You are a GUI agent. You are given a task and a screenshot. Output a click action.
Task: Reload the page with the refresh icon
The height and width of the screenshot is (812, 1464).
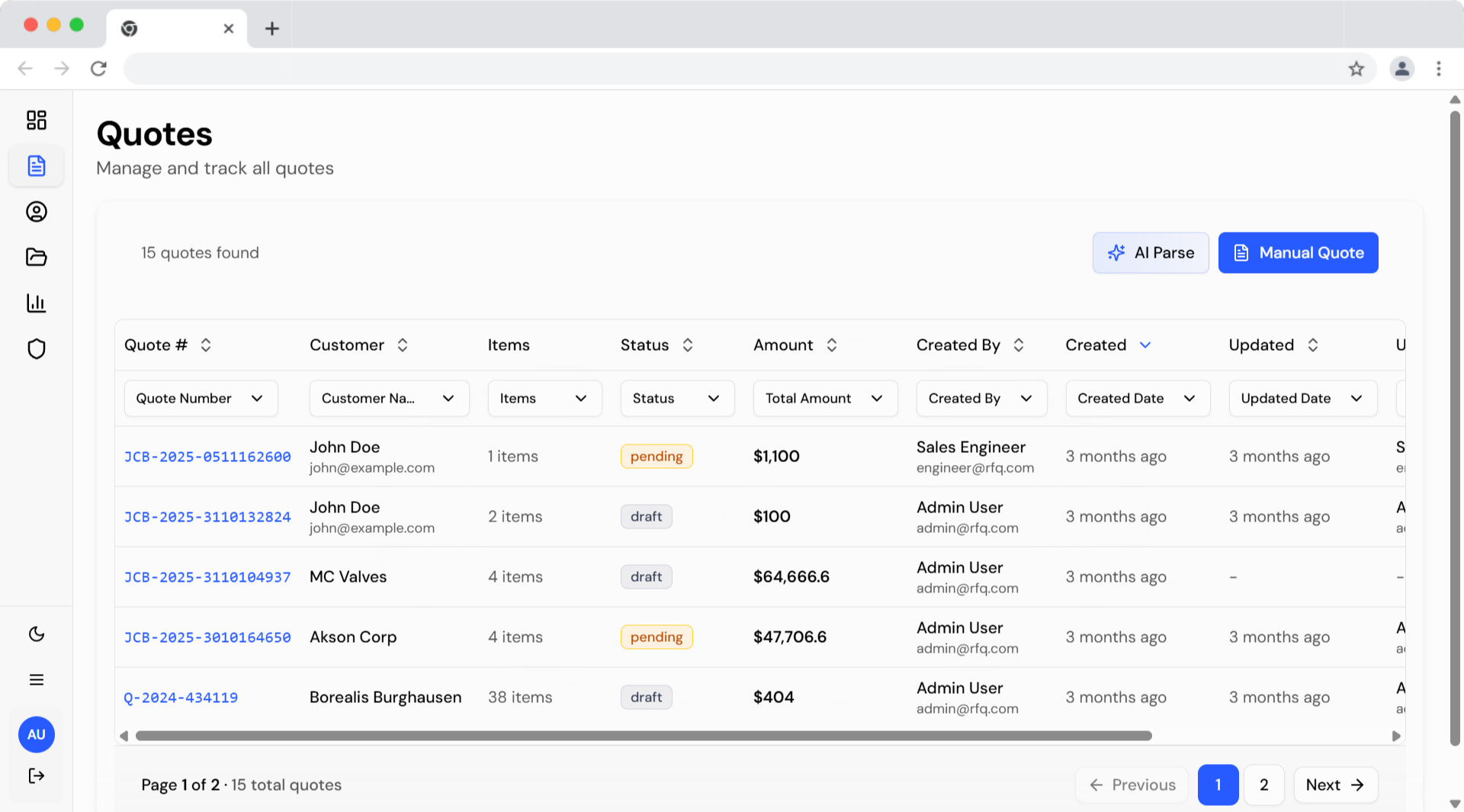click(x=98, y=69)
